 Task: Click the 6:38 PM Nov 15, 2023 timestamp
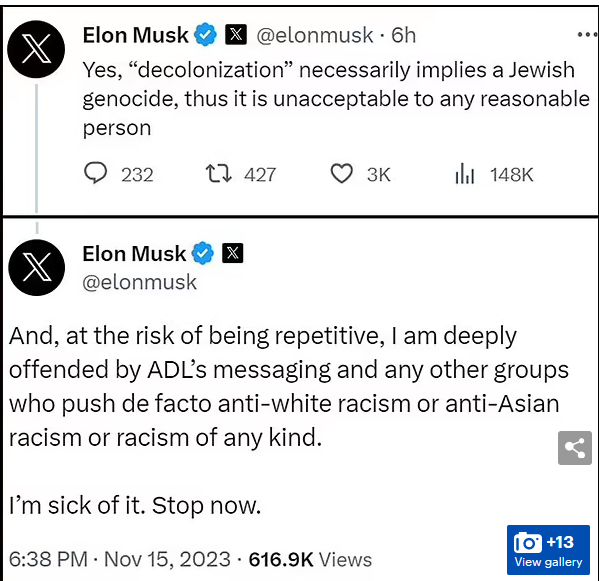point(120,559)
